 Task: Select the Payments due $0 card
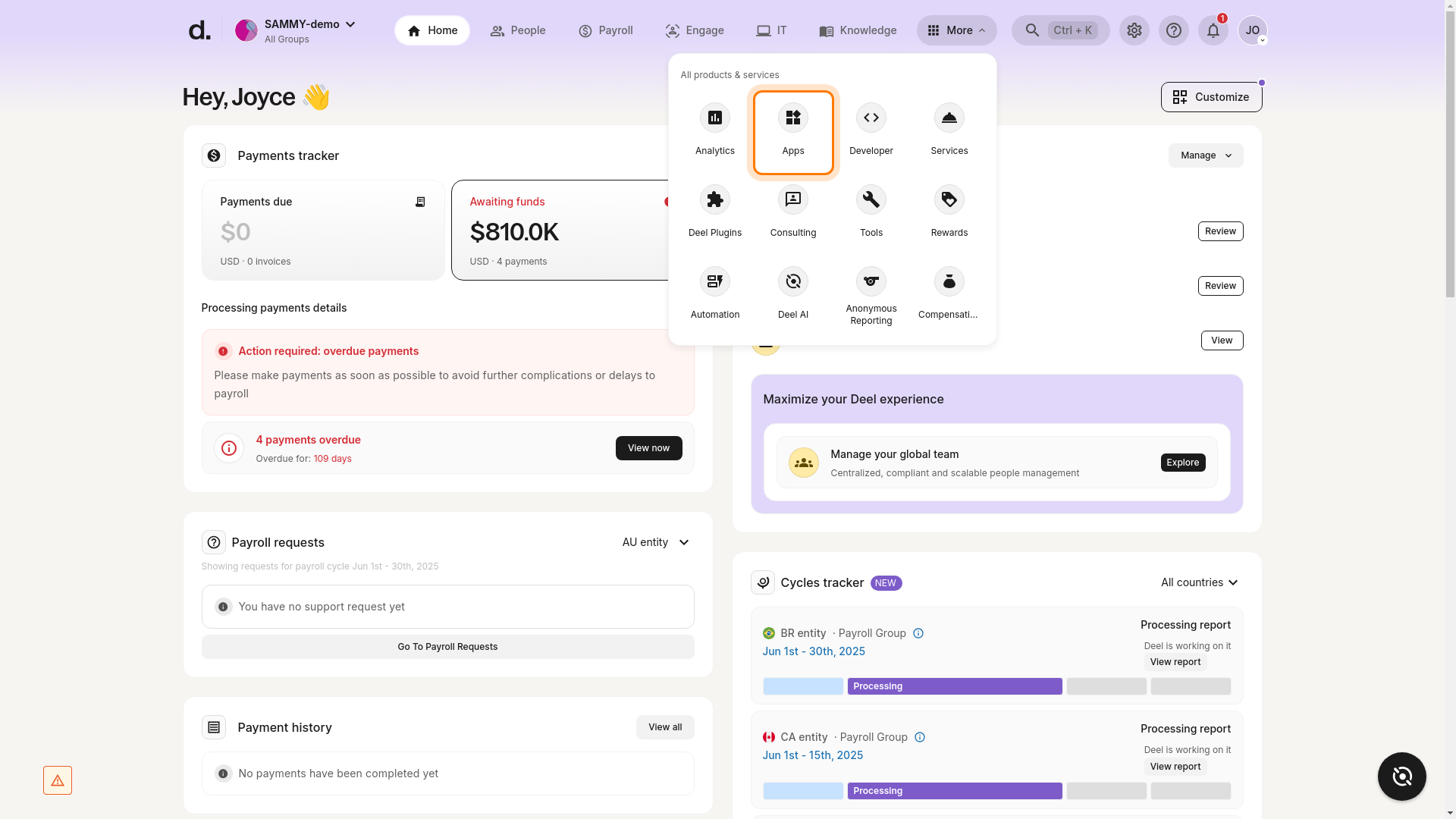tap(323, 230)
